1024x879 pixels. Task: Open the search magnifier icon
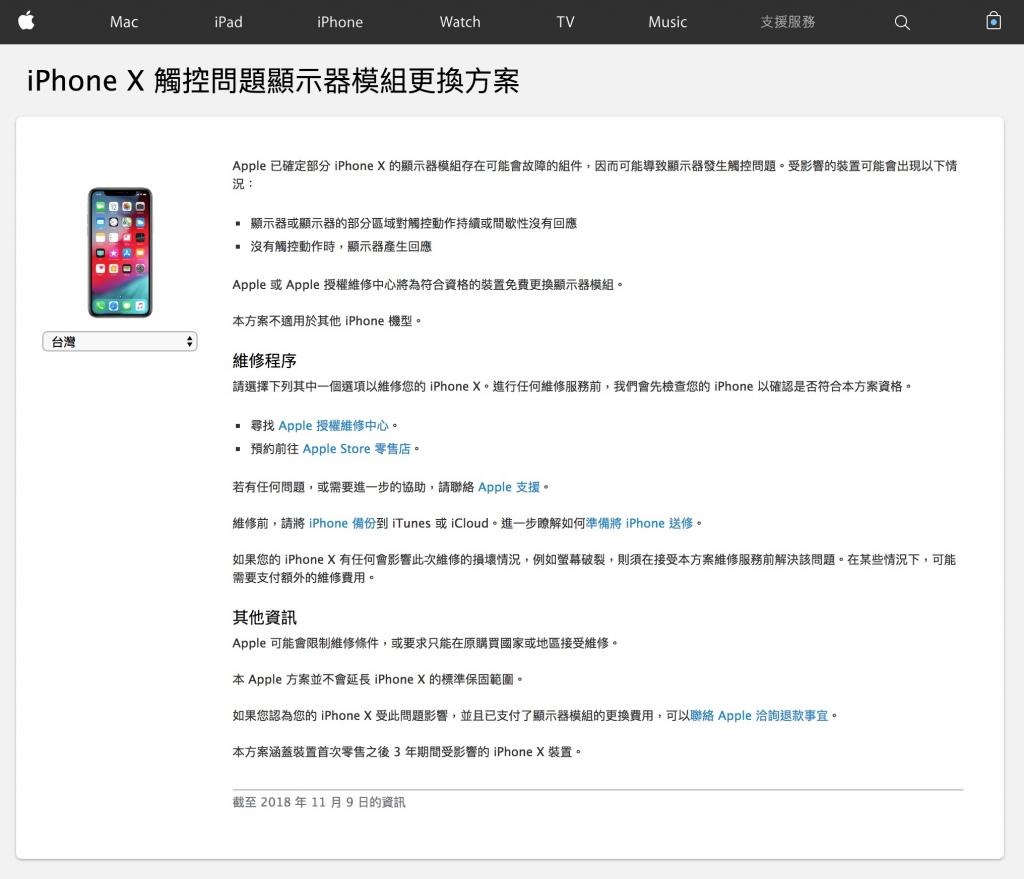902,22
